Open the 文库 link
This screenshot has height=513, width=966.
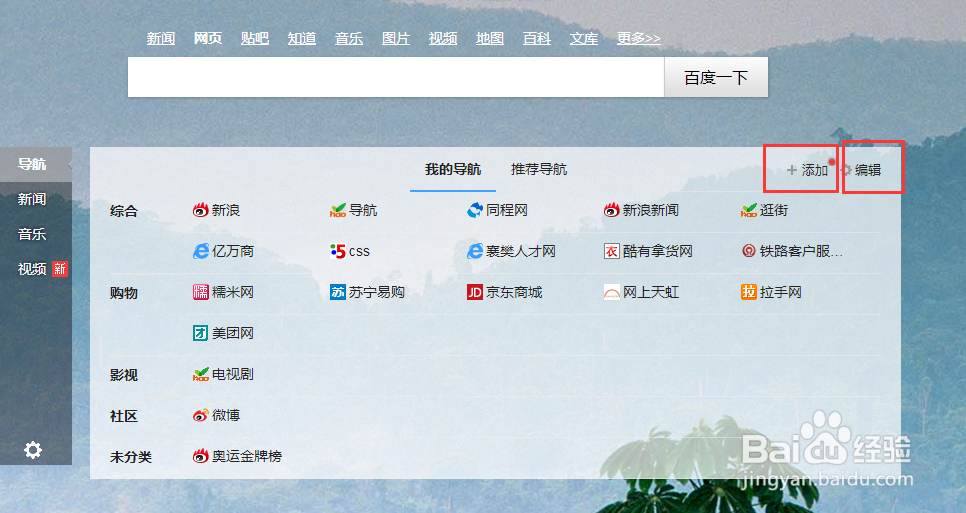coord(584,38)
